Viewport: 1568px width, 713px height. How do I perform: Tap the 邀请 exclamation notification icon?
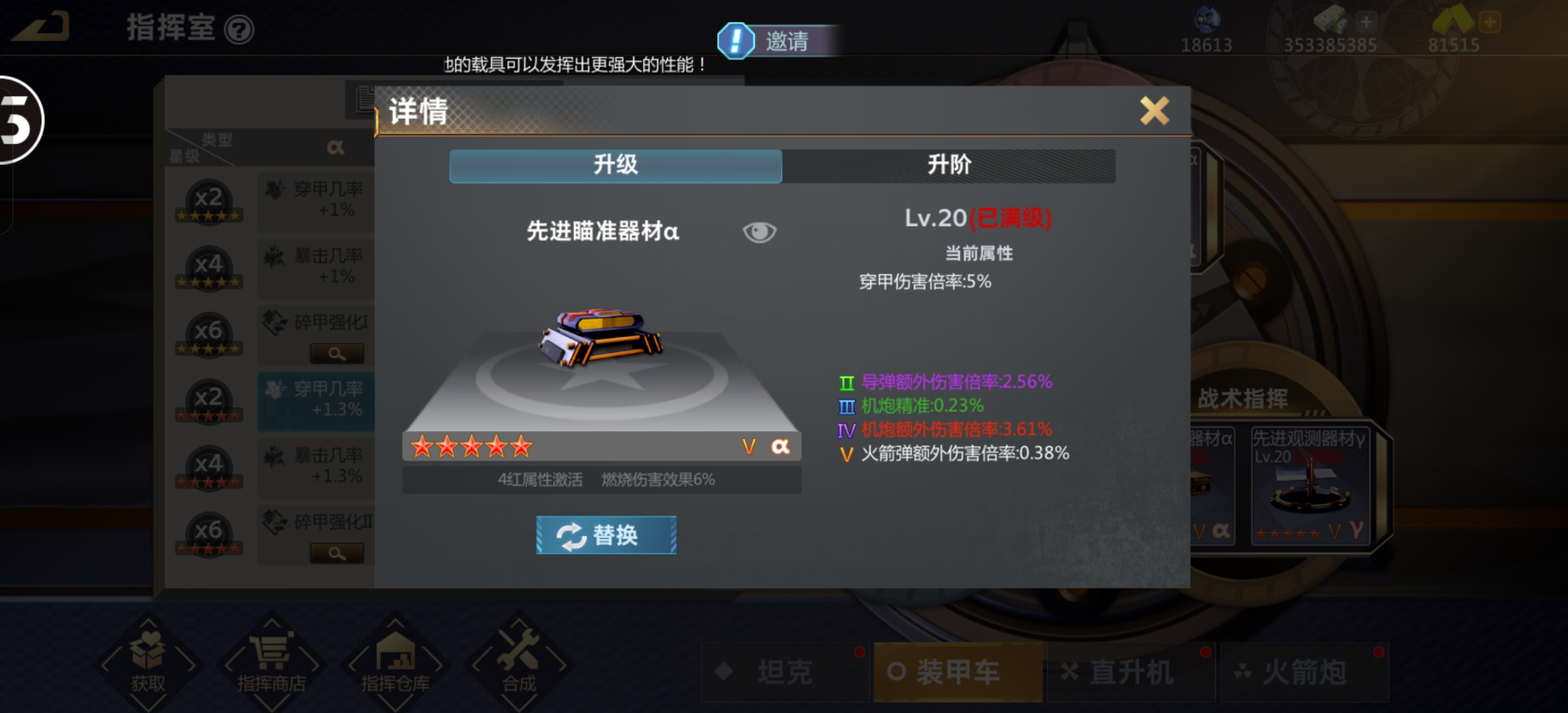coord(736,41)
